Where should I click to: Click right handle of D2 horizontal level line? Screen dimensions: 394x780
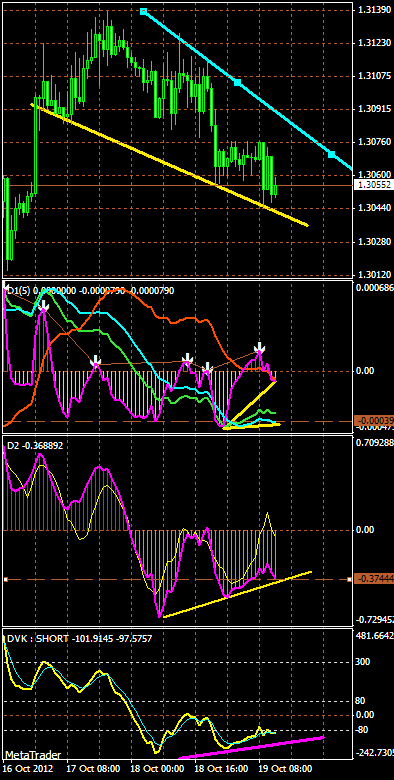(350, 580)
